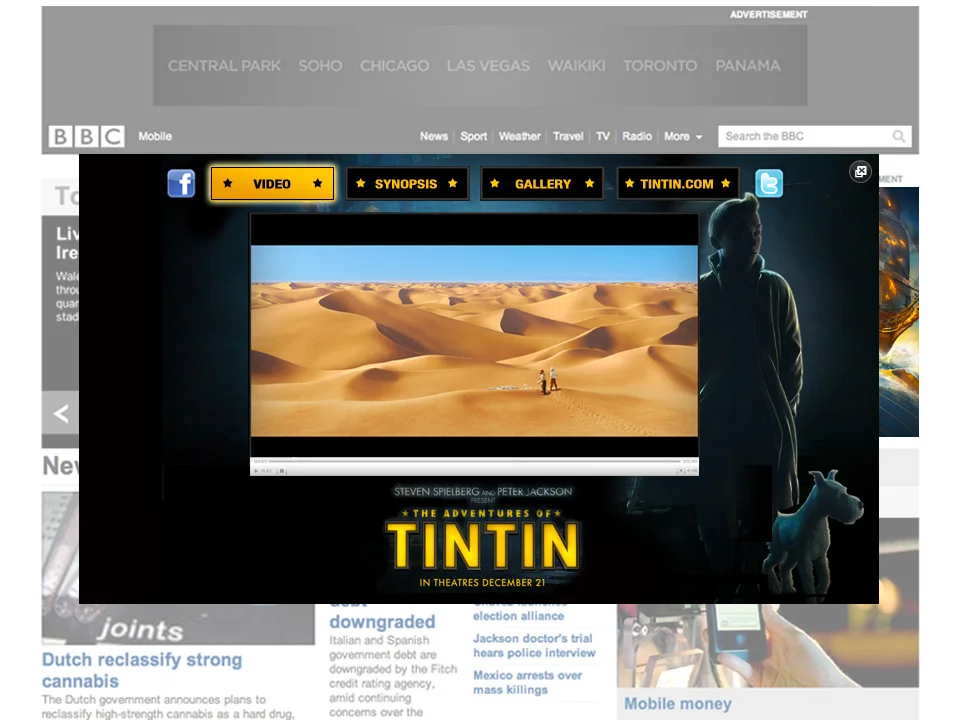Open Travel in BBC navigation

click(x=568, y=136)
